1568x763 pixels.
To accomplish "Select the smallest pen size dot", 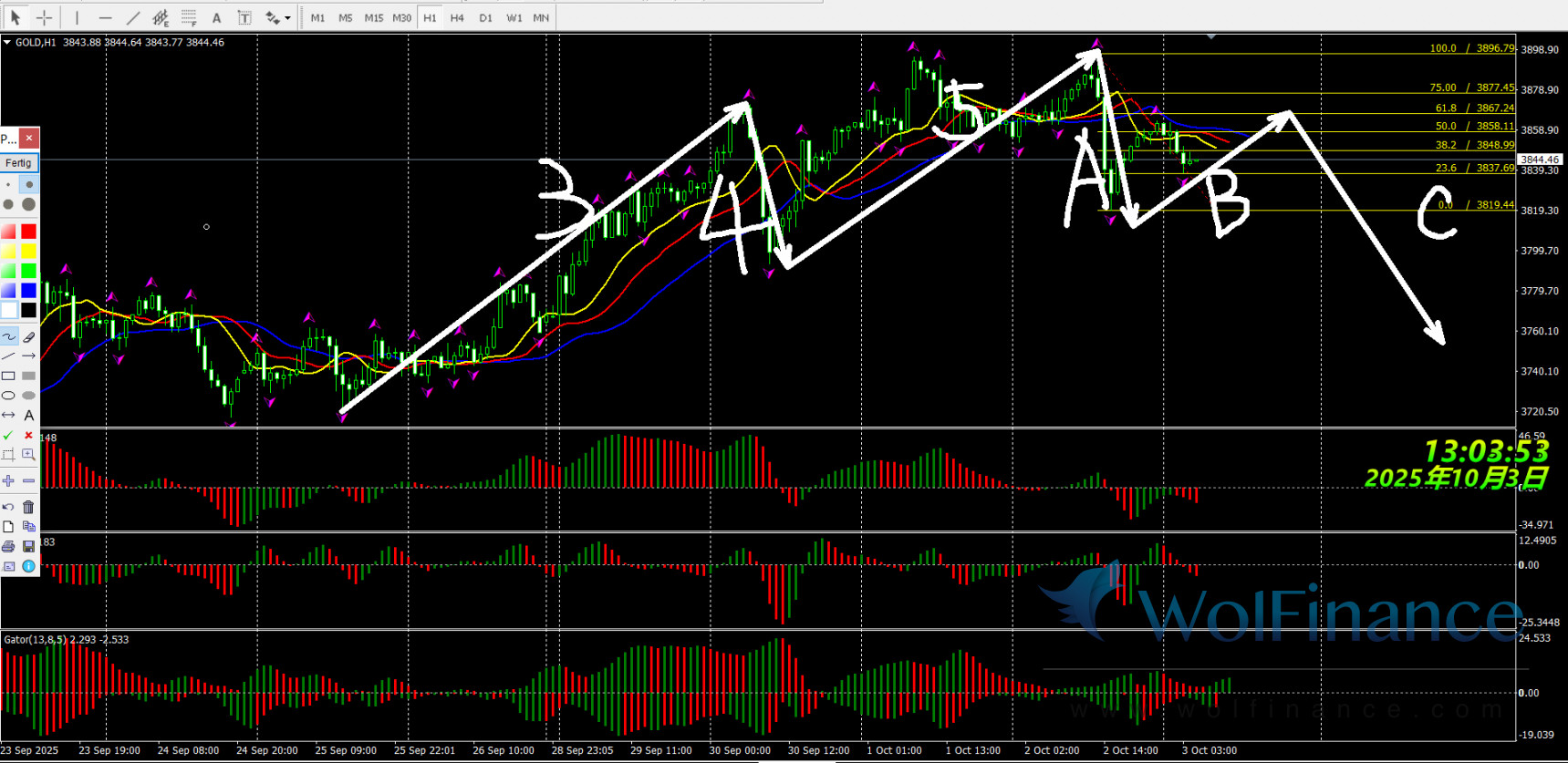I will [9, 185].
